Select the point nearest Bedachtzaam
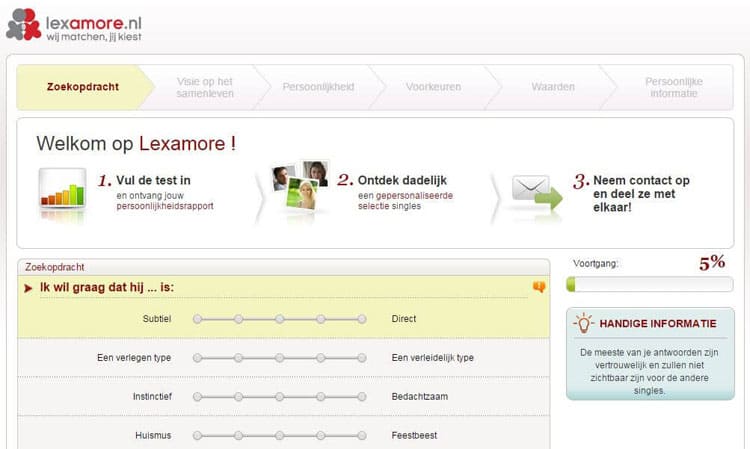Image resolution: width=750 pixels, height=449 pixels. coord(362,396)
